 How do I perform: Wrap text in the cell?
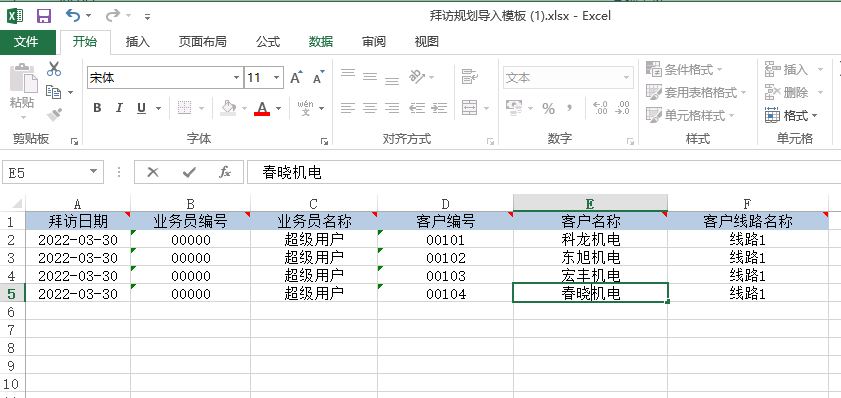point(470,77)
